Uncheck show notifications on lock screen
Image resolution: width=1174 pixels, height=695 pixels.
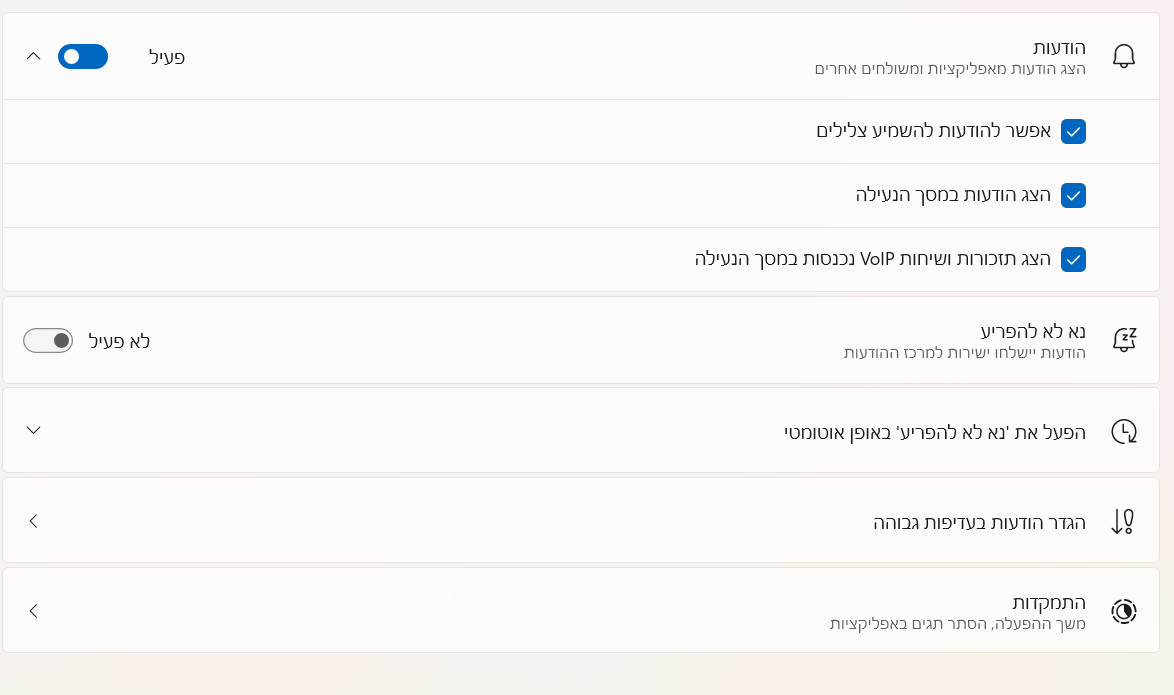(x=1073, y=195)
